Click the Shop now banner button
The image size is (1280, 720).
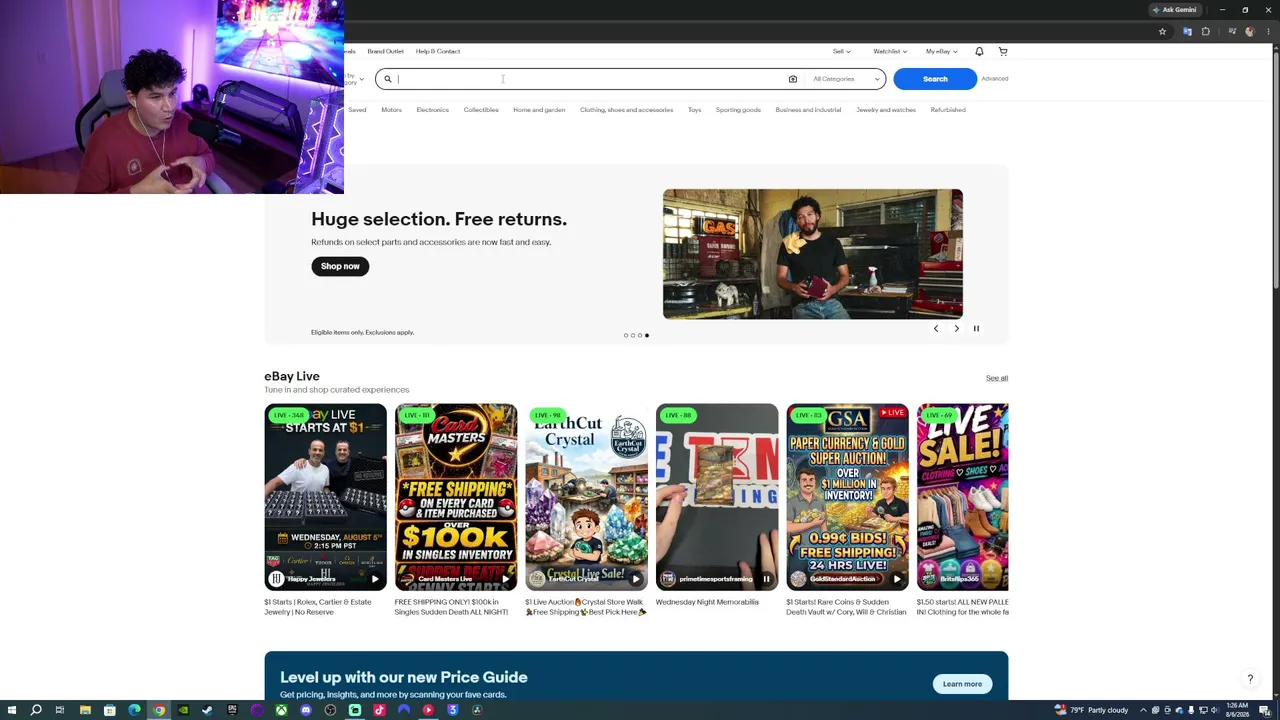(340, 266)
